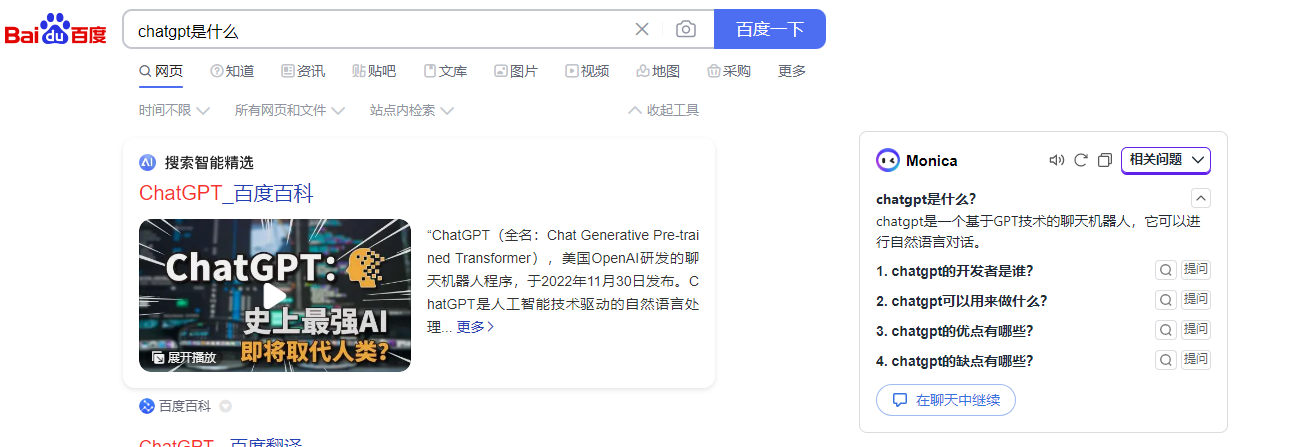
Task: Click question text 4. chatgpt的缺点有哪些?
Action: [955, 361]
